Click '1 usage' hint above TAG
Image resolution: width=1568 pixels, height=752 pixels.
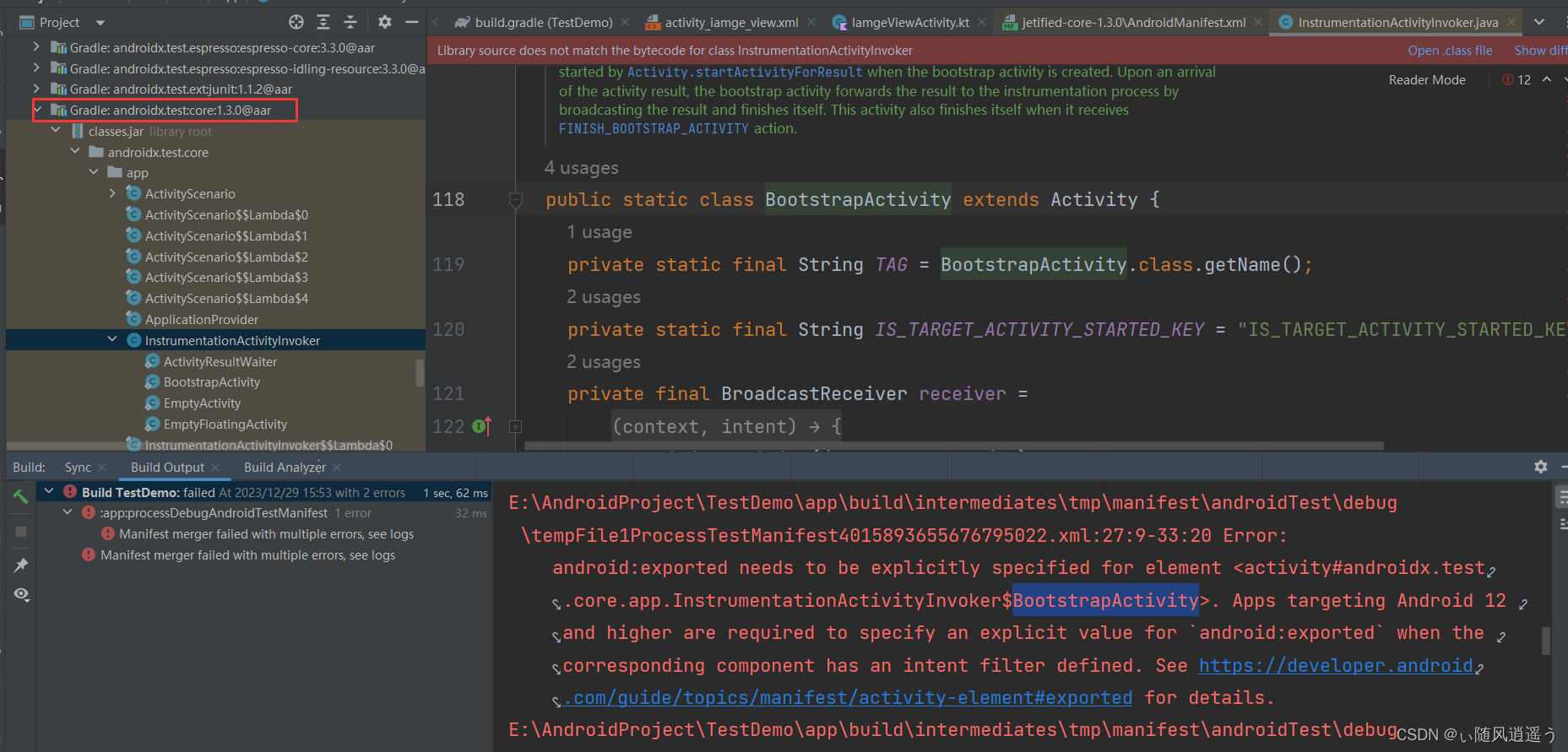(600, 232)
